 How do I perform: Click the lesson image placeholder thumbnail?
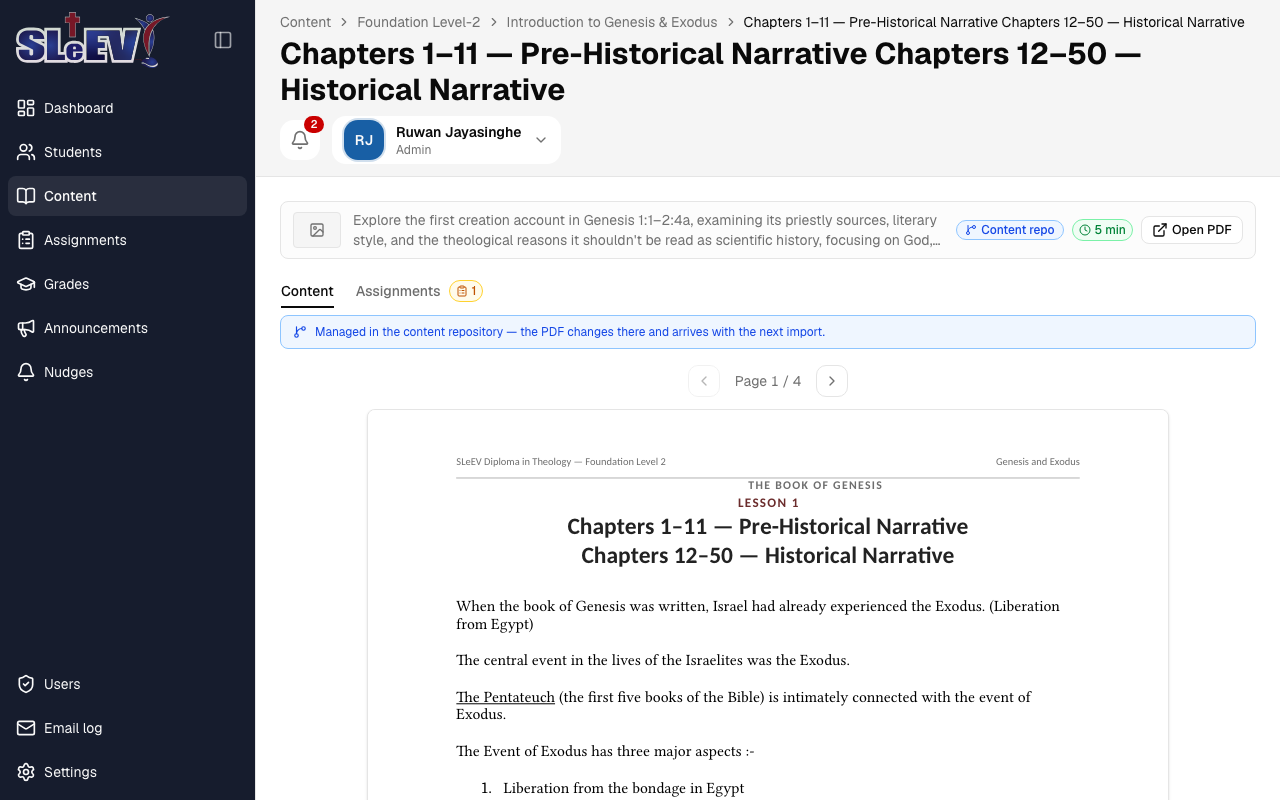pos(317,230)
